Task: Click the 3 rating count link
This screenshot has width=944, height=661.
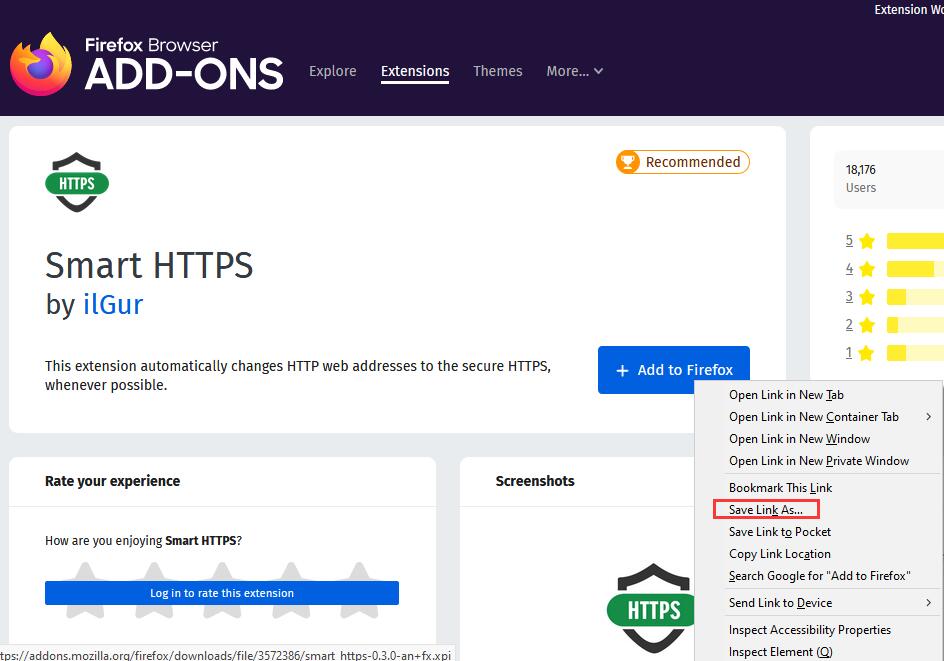Action: (x=849, y=296)
